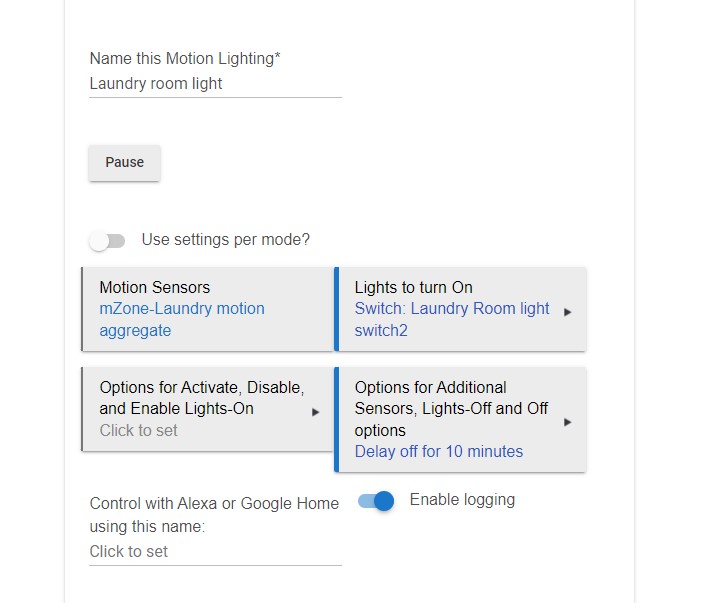Click Click to set under Activate options
The image size is (720, 603).
pos(138,430)
